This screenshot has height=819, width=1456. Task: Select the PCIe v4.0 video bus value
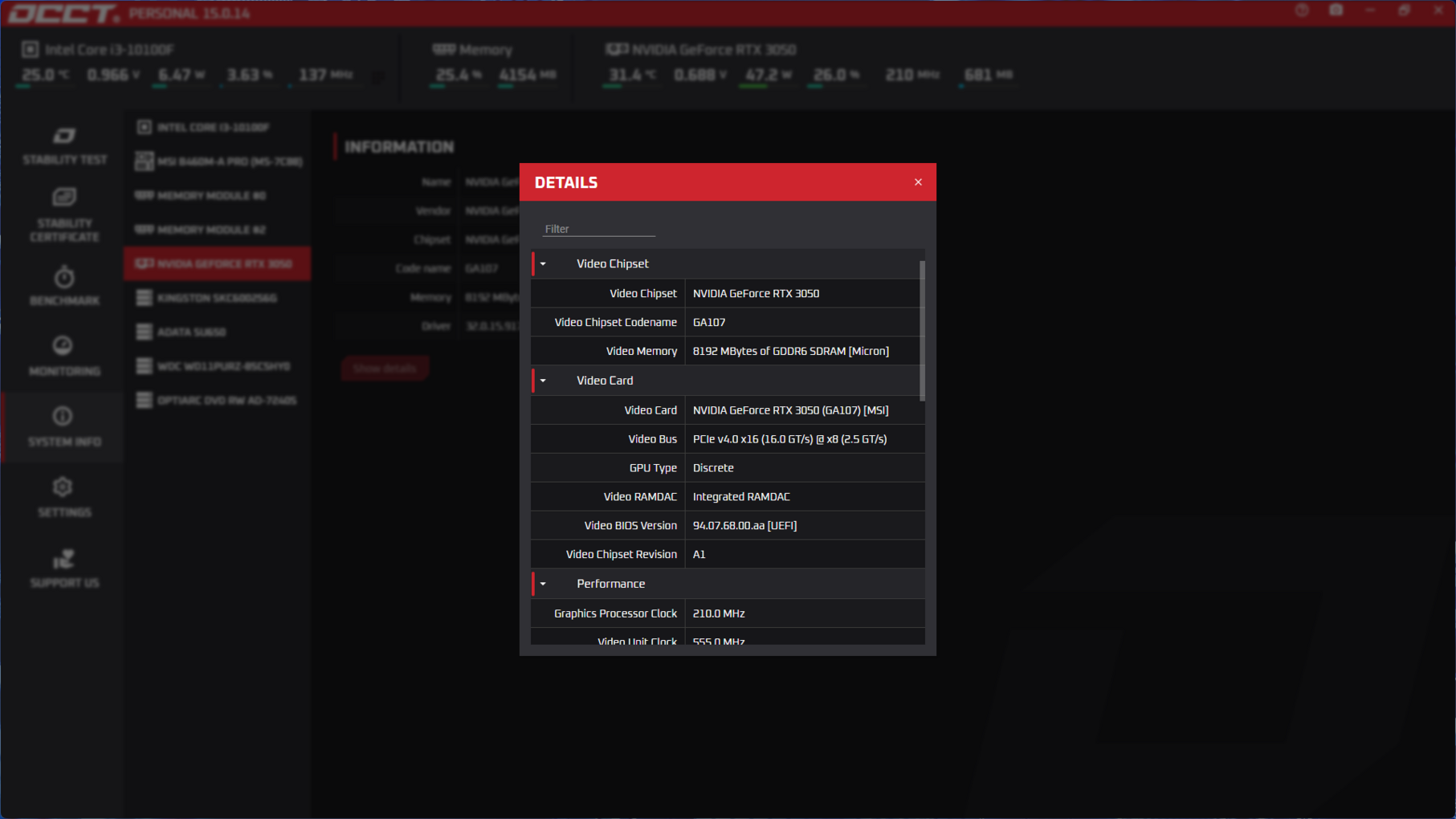pos(789,439)
